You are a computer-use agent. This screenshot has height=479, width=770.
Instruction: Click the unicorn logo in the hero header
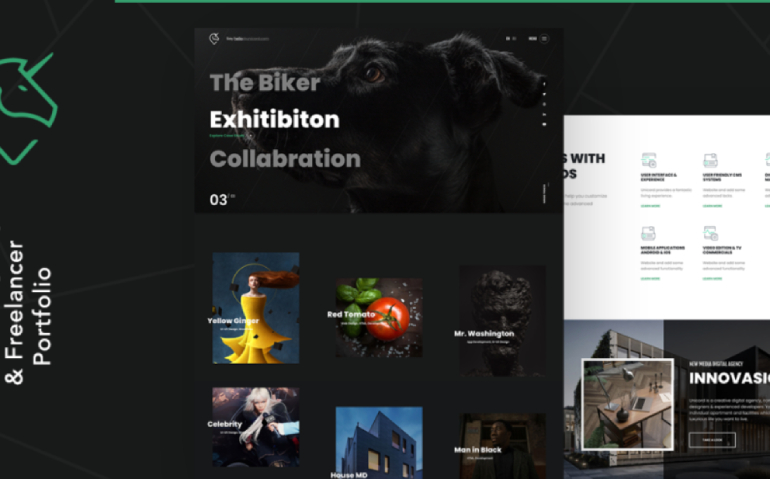point(214,38)
